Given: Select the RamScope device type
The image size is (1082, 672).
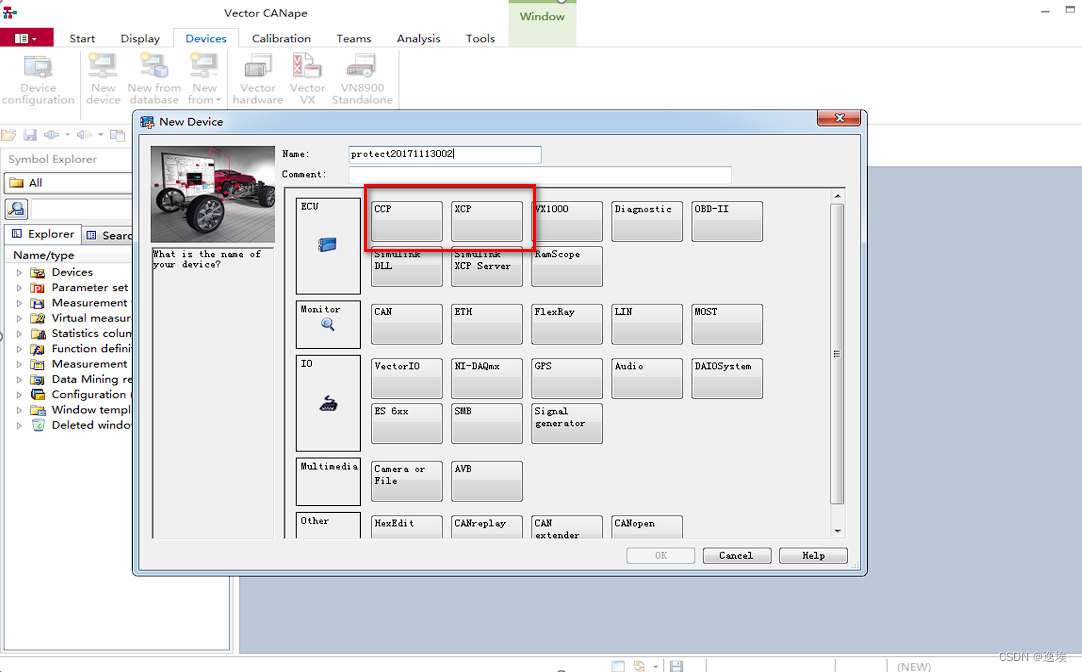Looking at the screenshot, I should [567, 266].
